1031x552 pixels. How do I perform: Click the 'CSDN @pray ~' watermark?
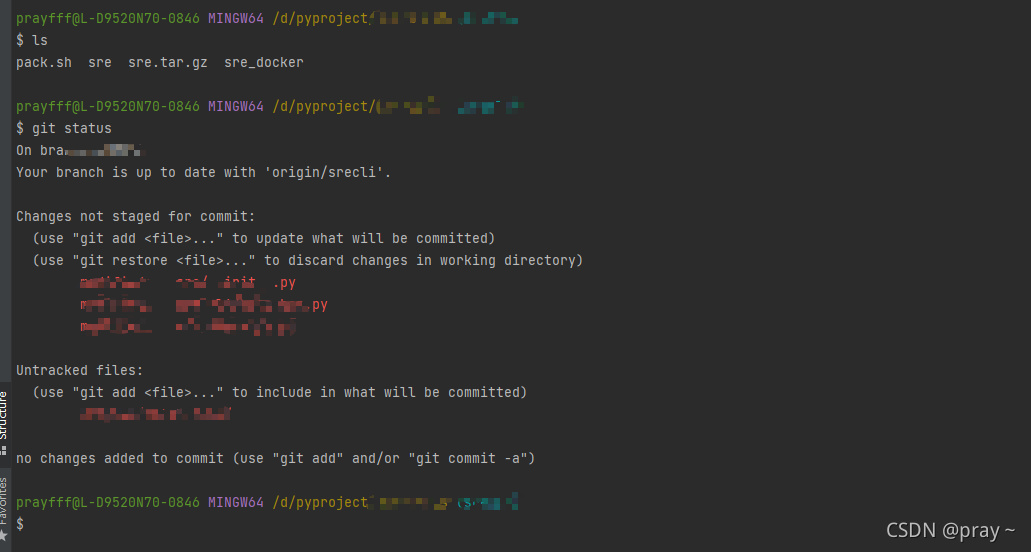[950, 530]
